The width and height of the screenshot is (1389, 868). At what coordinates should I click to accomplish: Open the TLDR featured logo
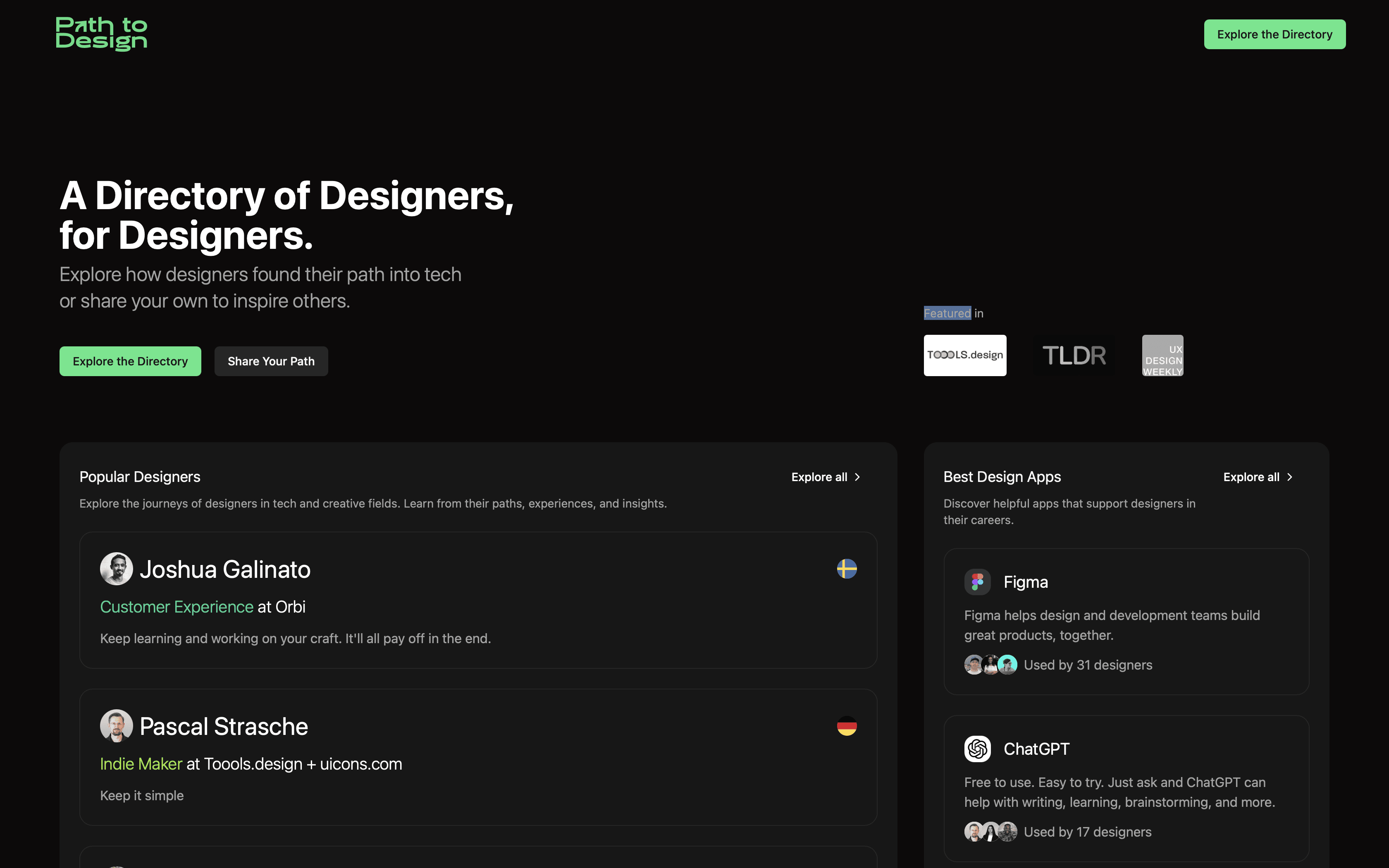coord(1074,355)
